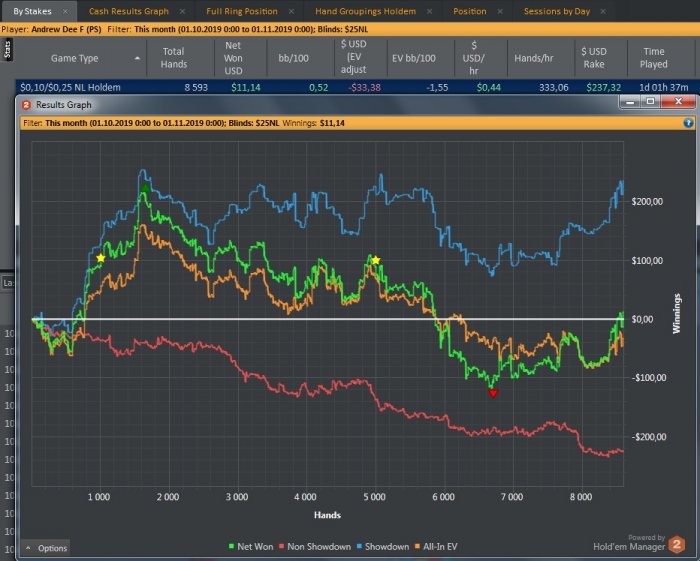Click the Total Hands column header
Viewport: 700px width, 561px height.
click(x=173, y=58)
